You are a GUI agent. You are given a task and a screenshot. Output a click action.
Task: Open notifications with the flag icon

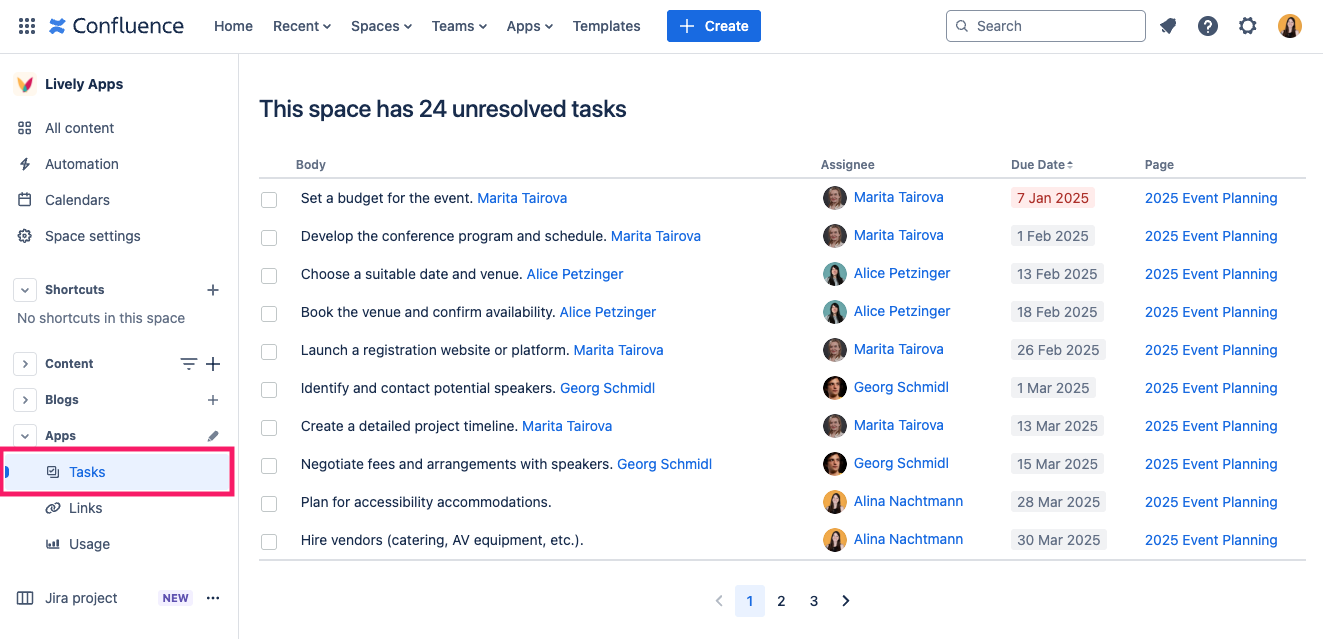click(1168, 26)
